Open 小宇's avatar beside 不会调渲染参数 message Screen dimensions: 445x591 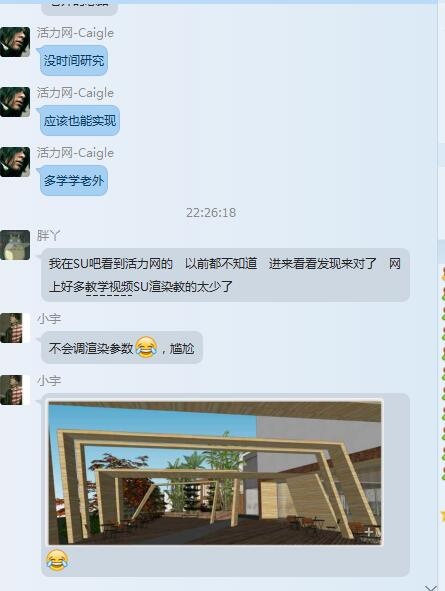click(15, 328)
